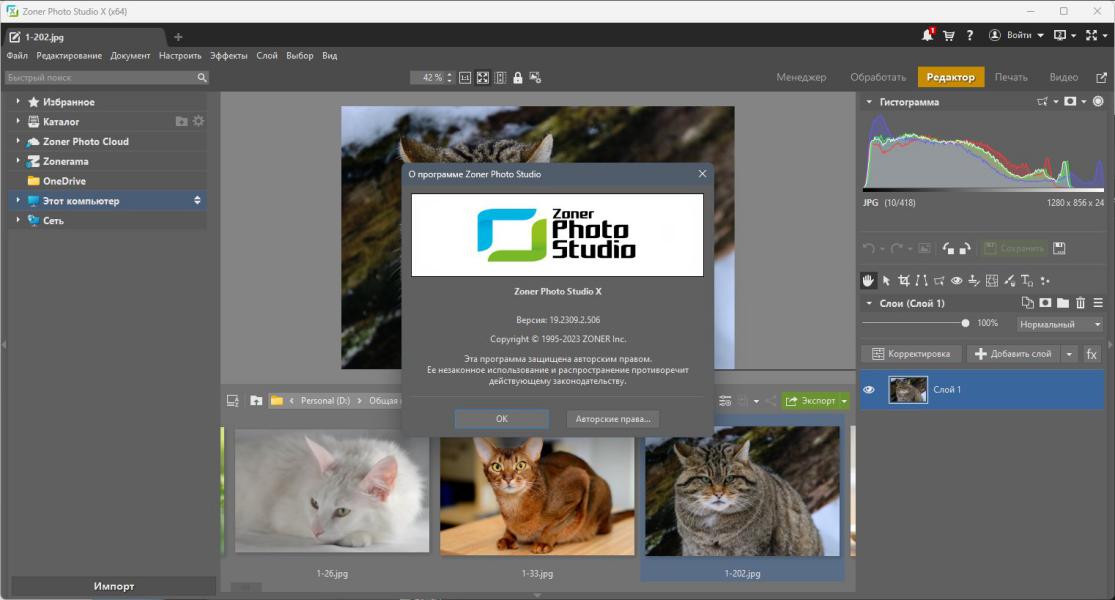Select the red-eye removal tool
This screenshot has width=1115, height=600.
coord(956,281)
